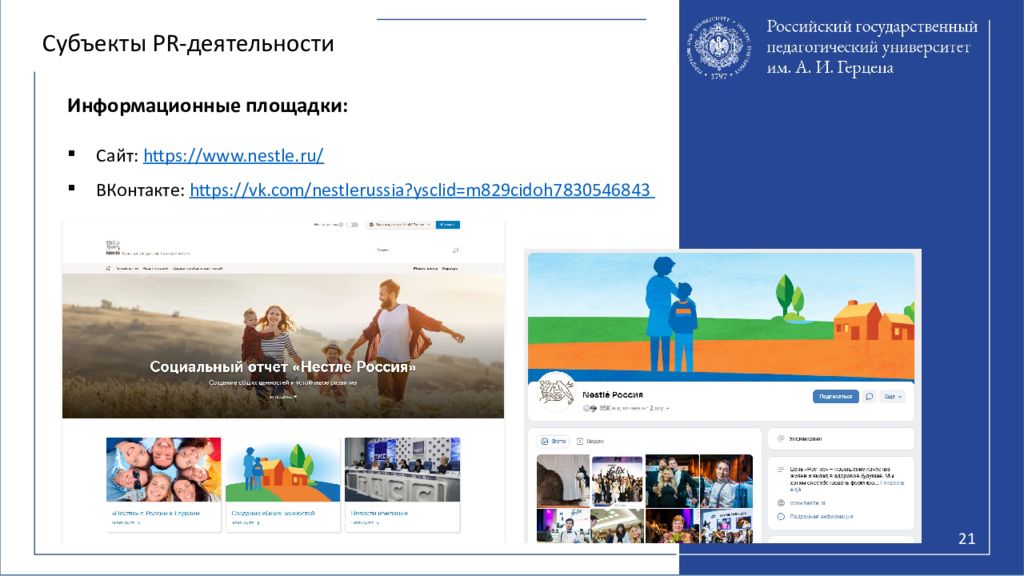Toggle the accessibility switch in the Nestlé site header
The height and width of the screenshot is (576, 1024).
353,225
